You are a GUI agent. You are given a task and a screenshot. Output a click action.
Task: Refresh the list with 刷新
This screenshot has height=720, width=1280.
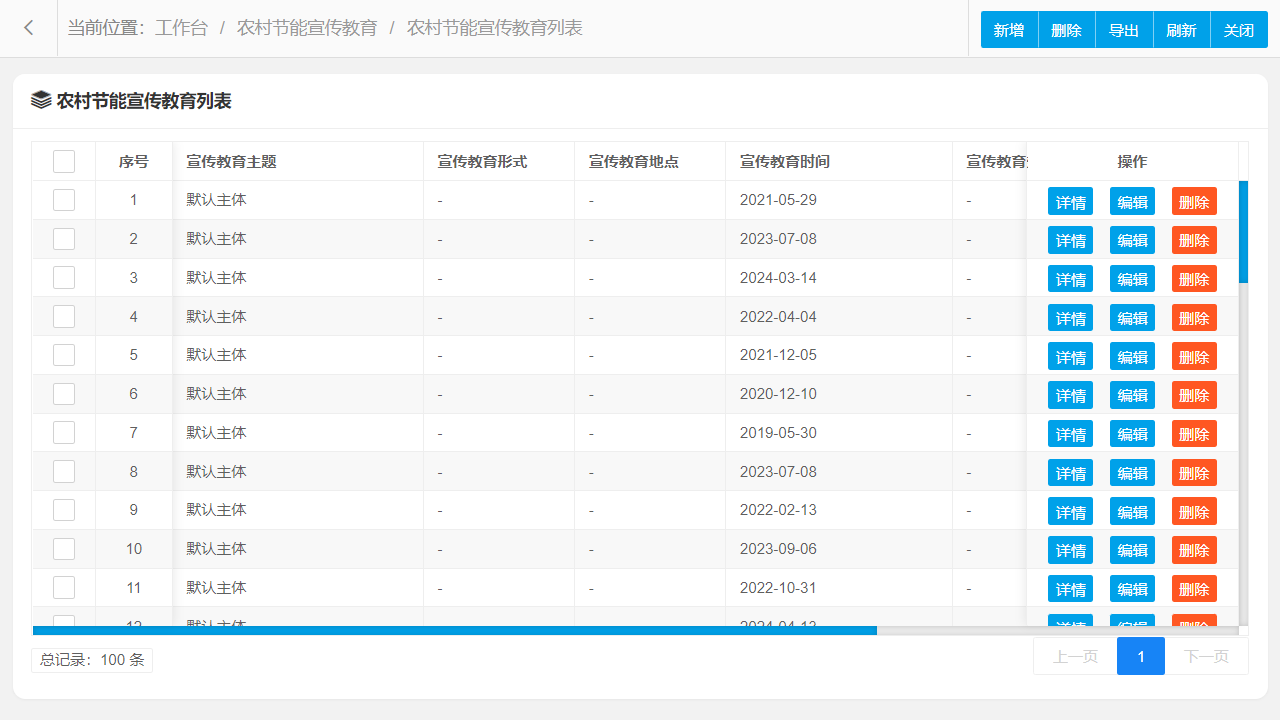[1182, 30]
